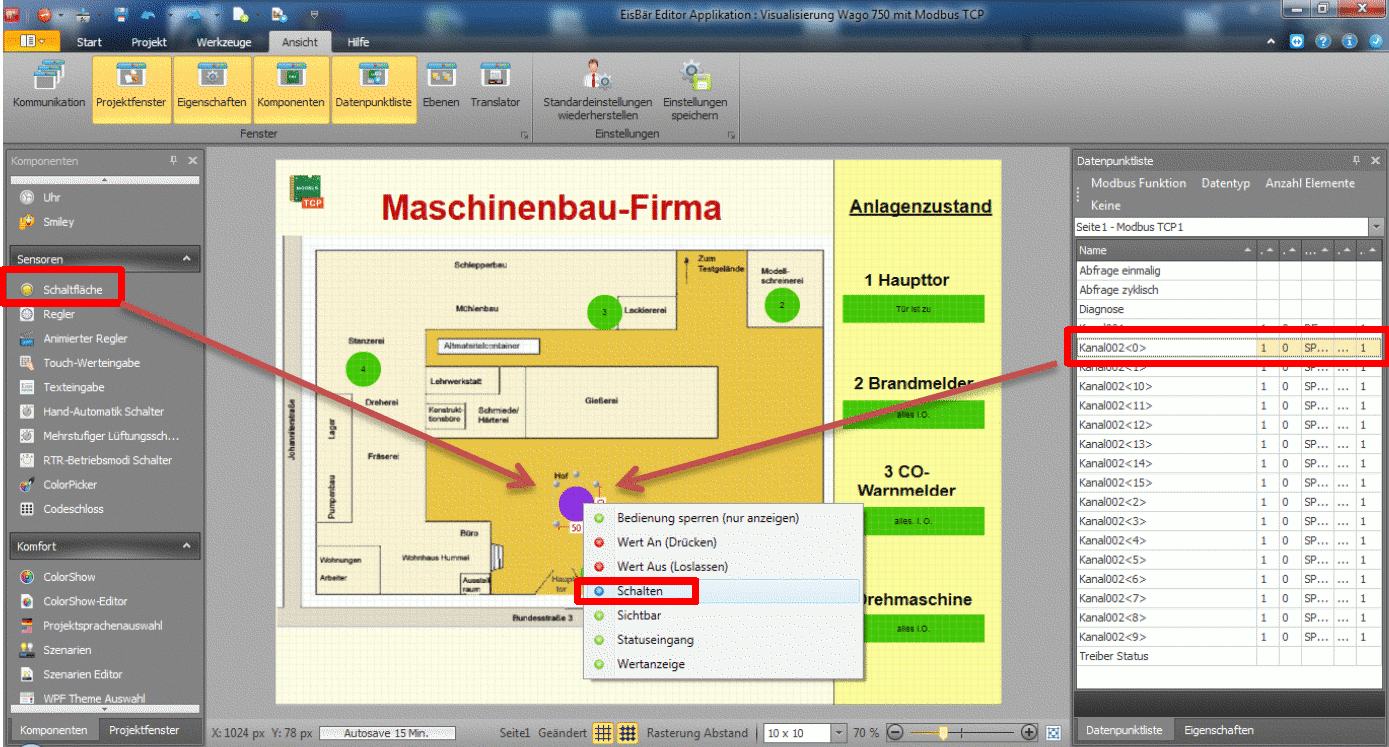Open the orange application menu button

[x=31, y=41]
